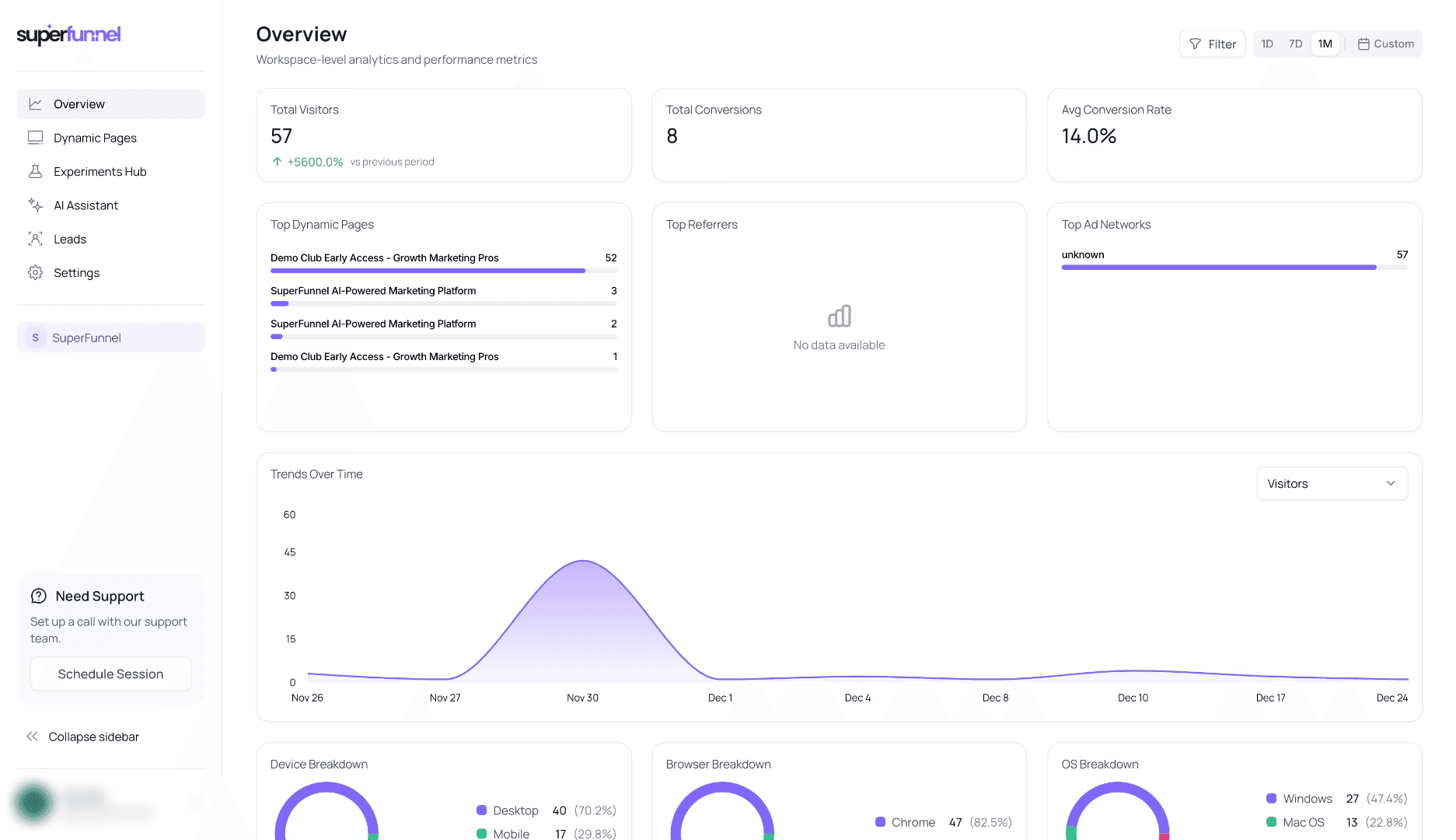The image size is (1456, 840).
Task: Click the Device Breakdown donut chart
Action: click(x=326, y=811)
